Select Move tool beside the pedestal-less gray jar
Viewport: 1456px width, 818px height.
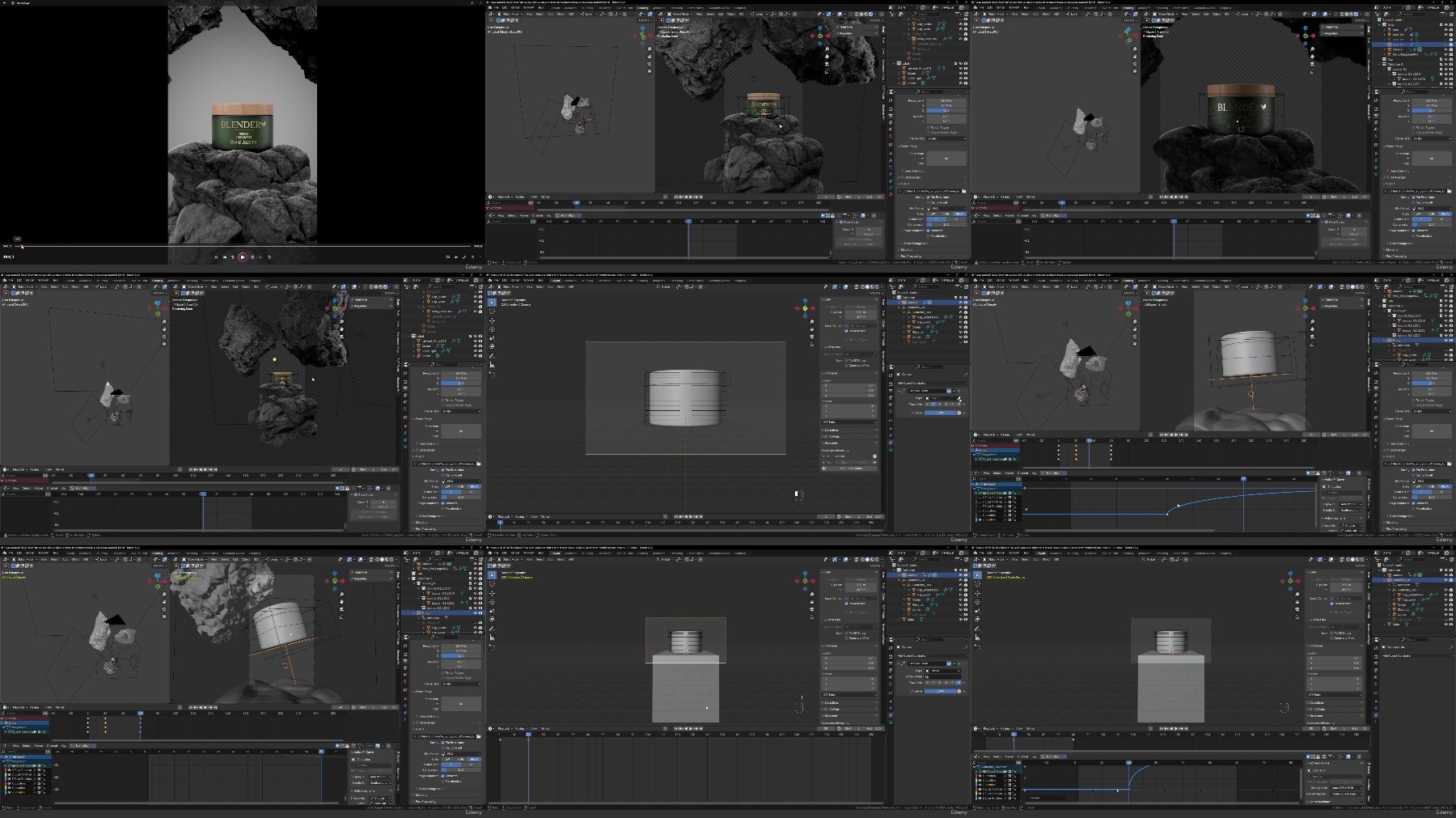click(492, 320)
